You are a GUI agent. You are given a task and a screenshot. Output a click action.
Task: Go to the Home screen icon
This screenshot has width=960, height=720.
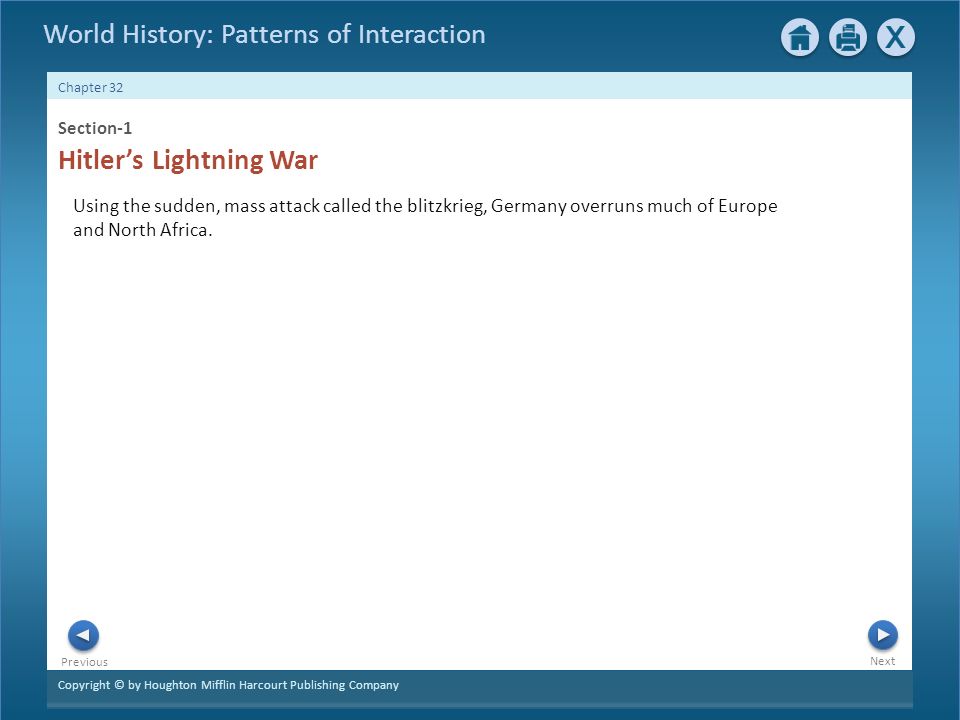pos(800,38)
